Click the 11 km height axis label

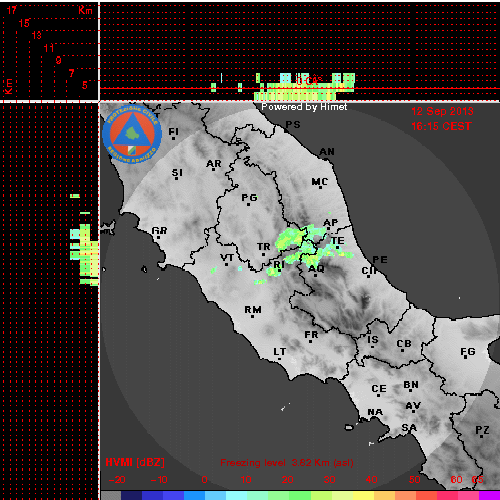coord(49,48)
